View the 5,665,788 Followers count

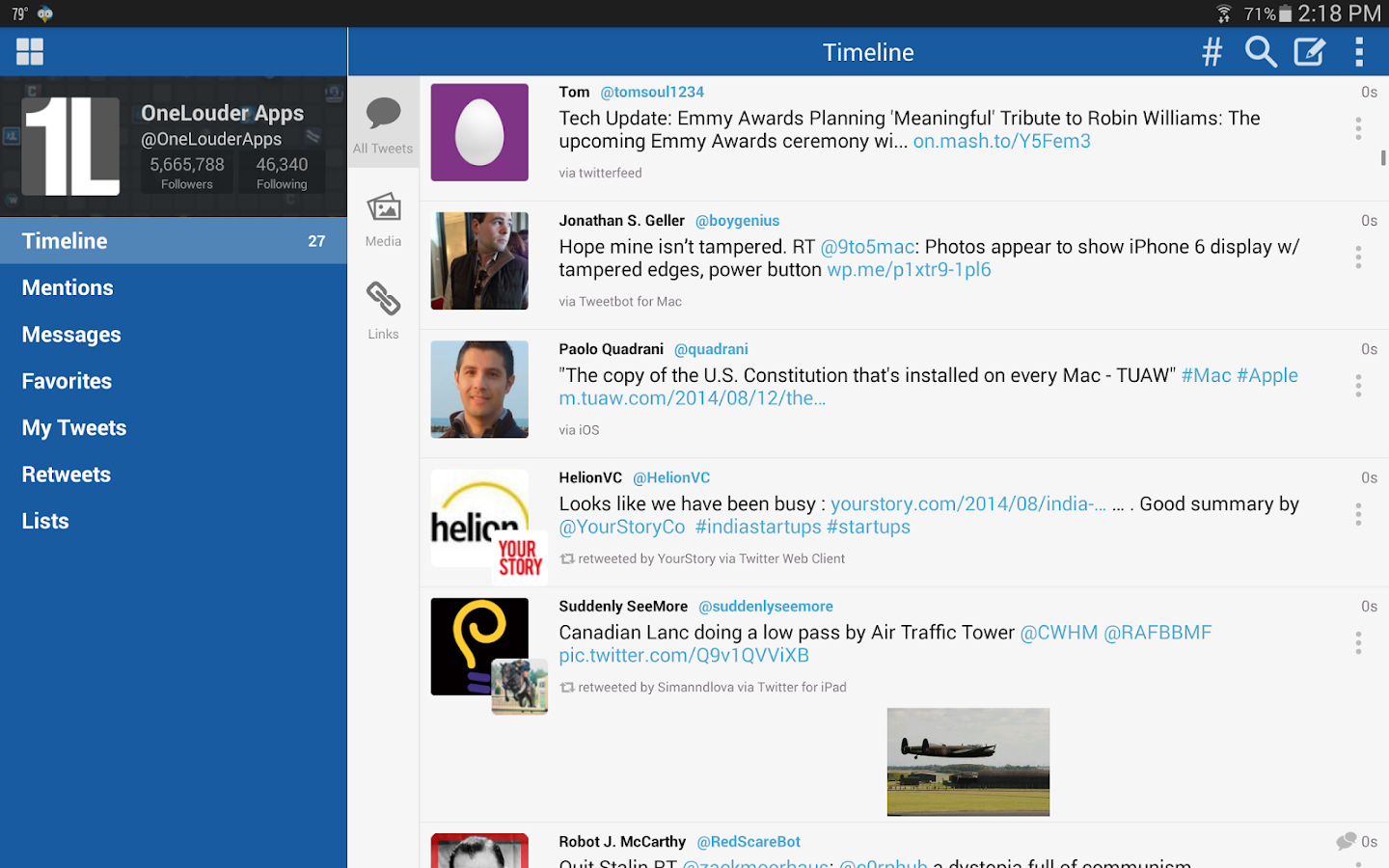point(187,172)
